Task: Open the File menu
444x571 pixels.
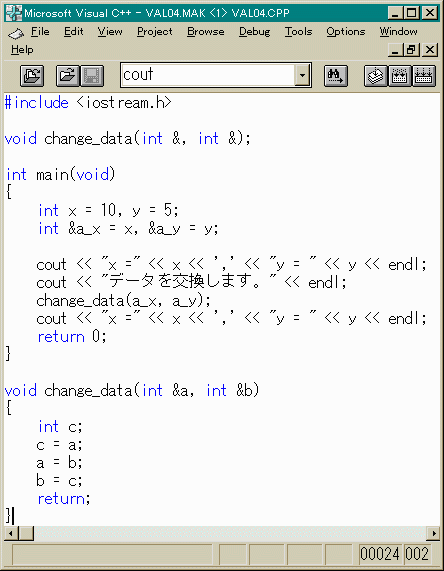Action: pyautogui.click(x=40, y=32)
